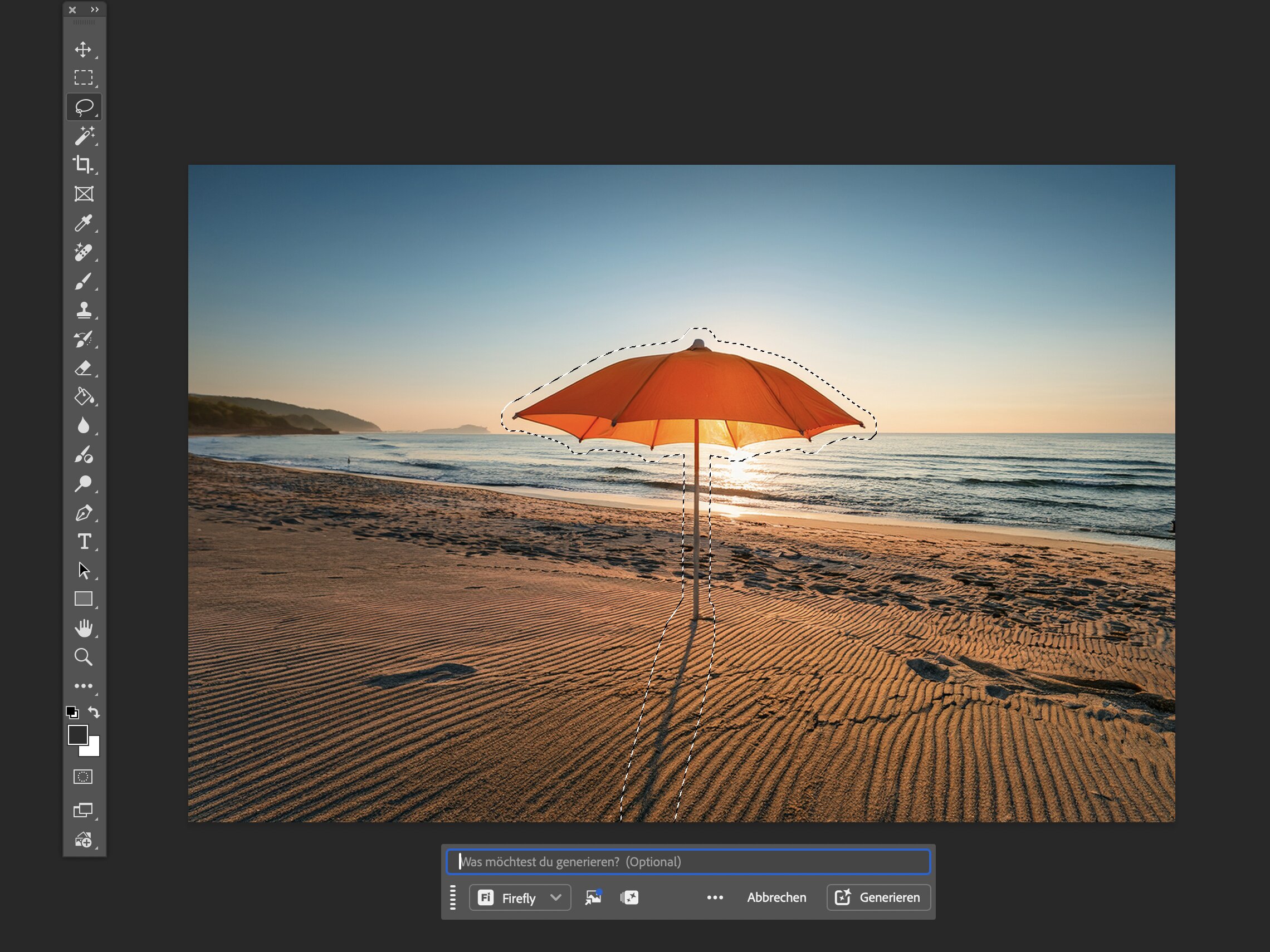Select the Clone Stamp tool

(x=84, y=311)
